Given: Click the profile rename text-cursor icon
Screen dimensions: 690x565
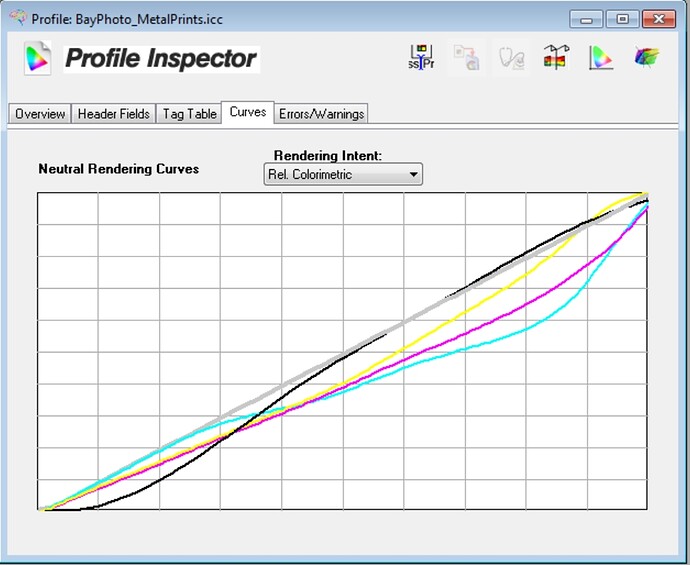Looking at the screenshot, I should 421,58.
